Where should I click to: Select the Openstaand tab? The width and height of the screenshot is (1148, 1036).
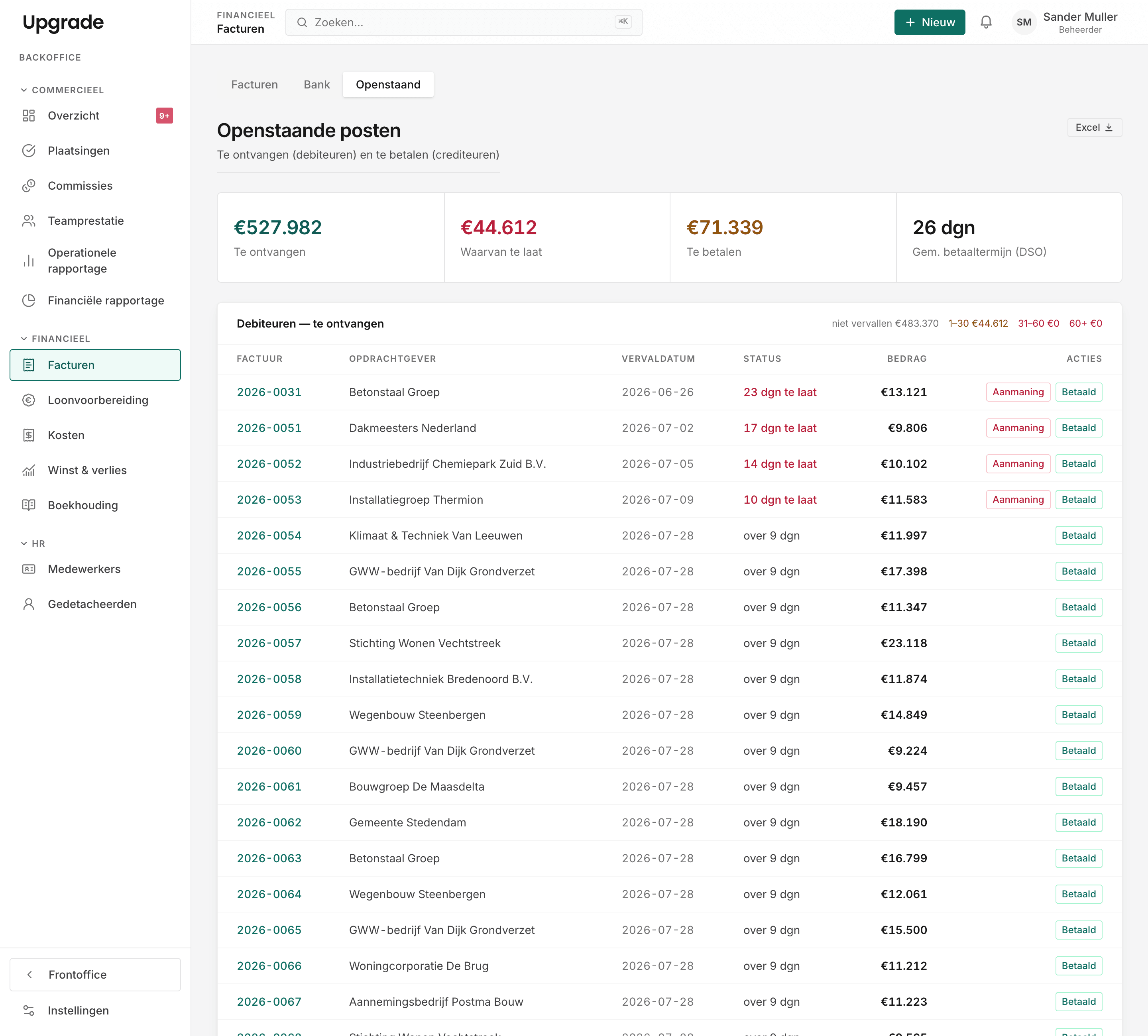click(x=388, y=84)
